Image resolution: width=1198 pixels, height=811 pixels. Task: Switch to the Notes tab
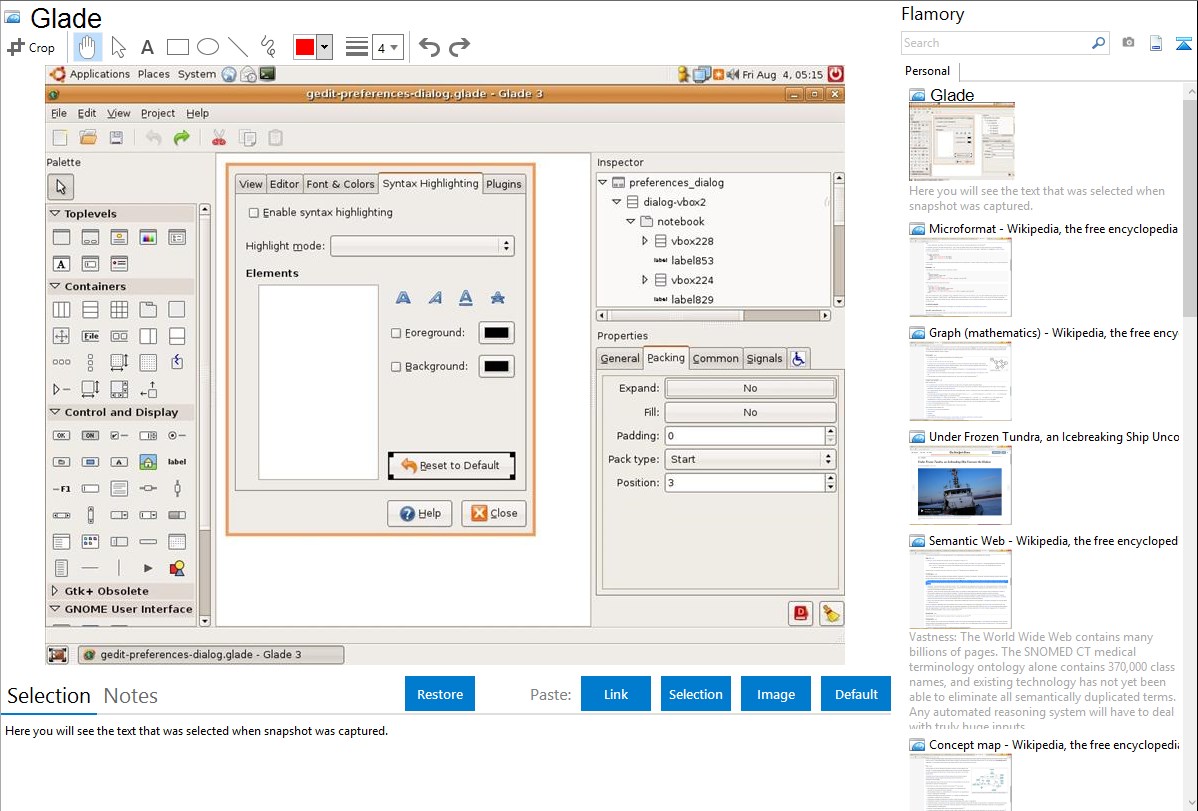tap(131, 696)
